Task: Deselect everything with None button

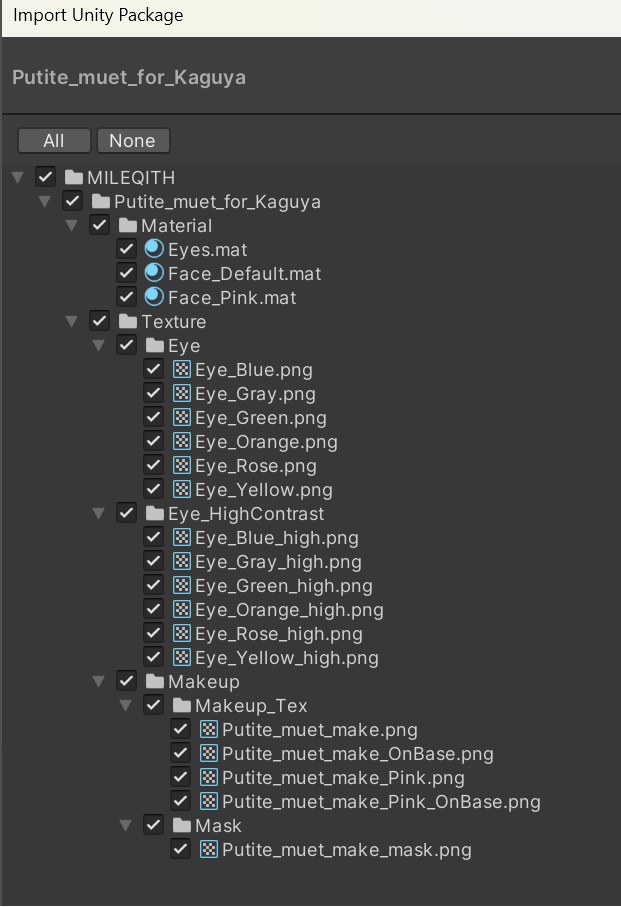Action: (x=133, y=141)
